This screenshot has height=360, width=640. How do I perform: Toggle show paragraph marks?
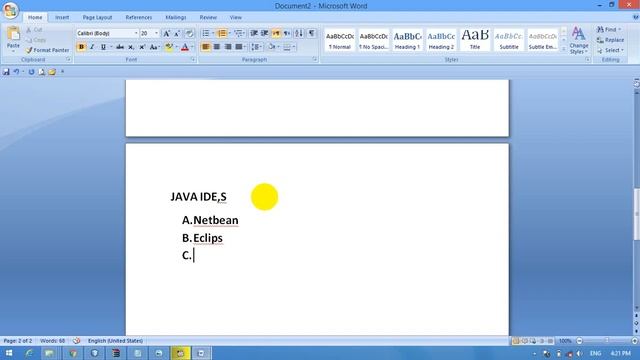pyautogui.click(x=311, y=33)
